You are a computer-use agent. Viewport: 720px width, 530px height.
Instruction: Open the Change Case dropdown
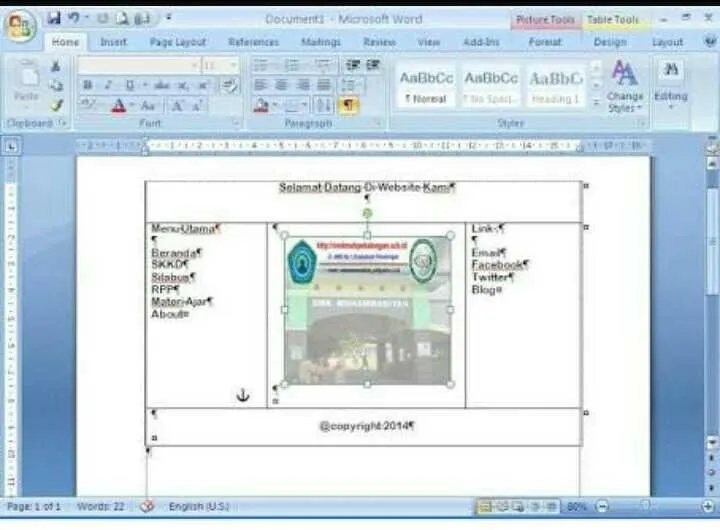tap(149, 106)
